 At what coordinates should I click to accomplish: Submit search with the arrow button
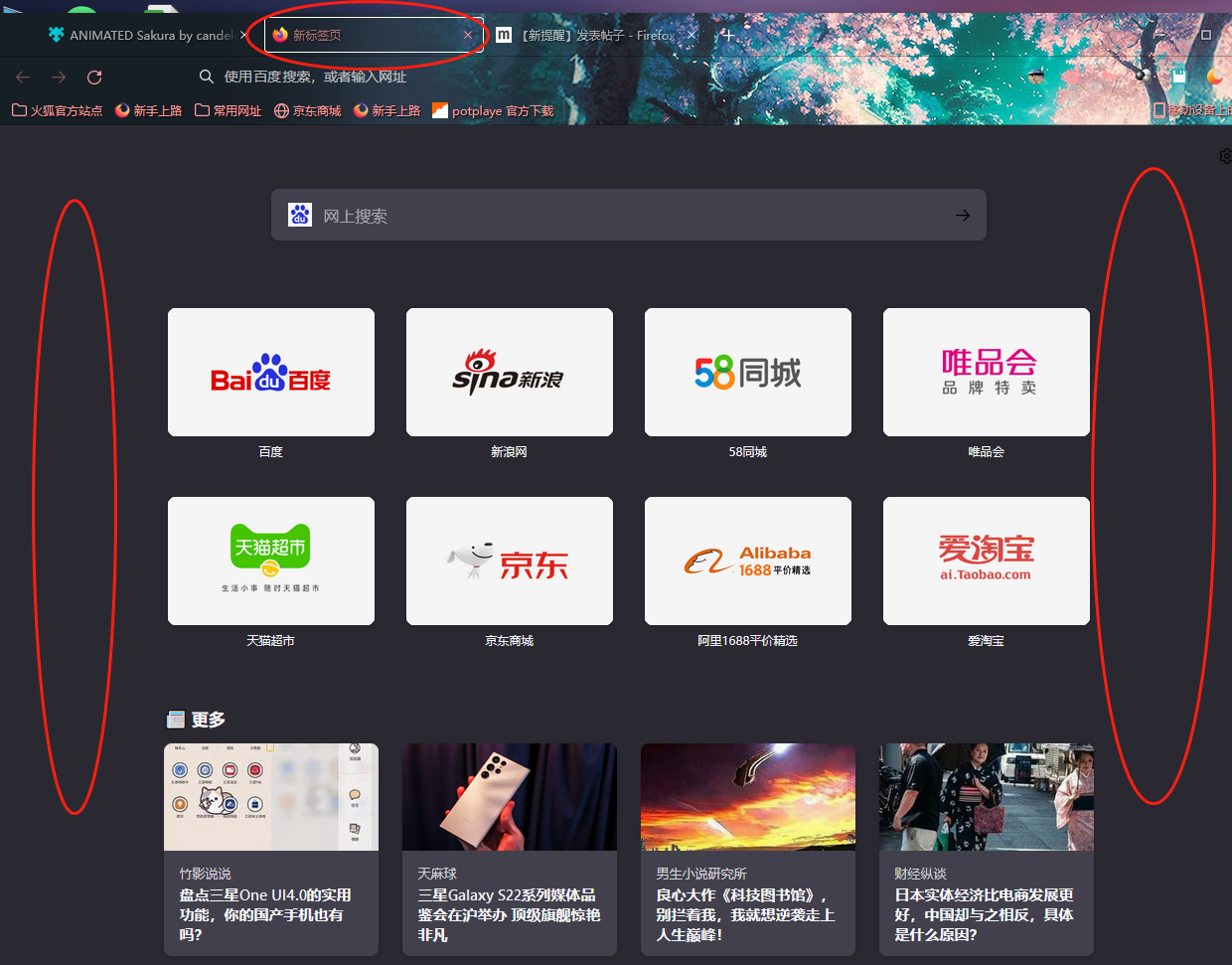click(x=963, y=215)
